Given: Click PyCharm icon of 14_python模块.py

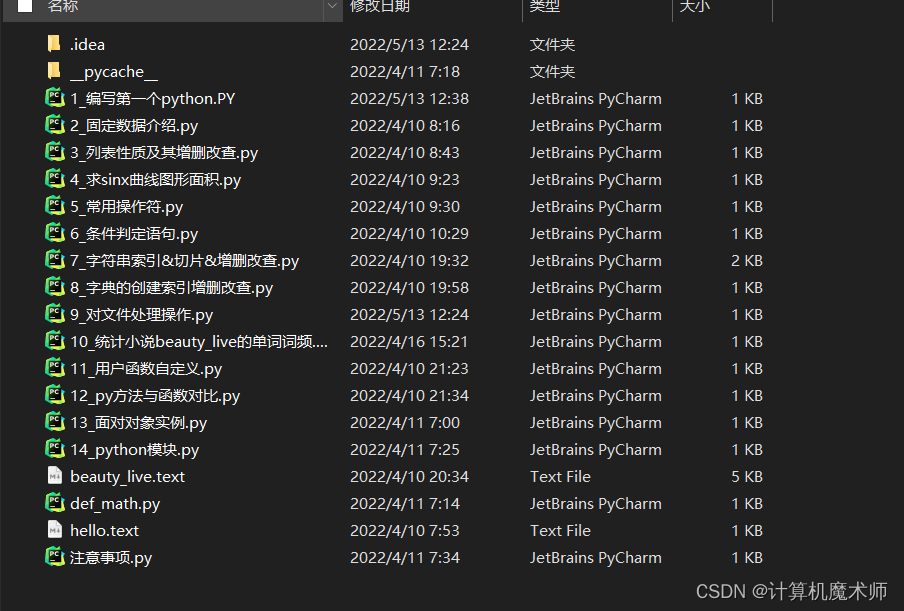Looking at the screenshot, I should click(x=55, y=449).
